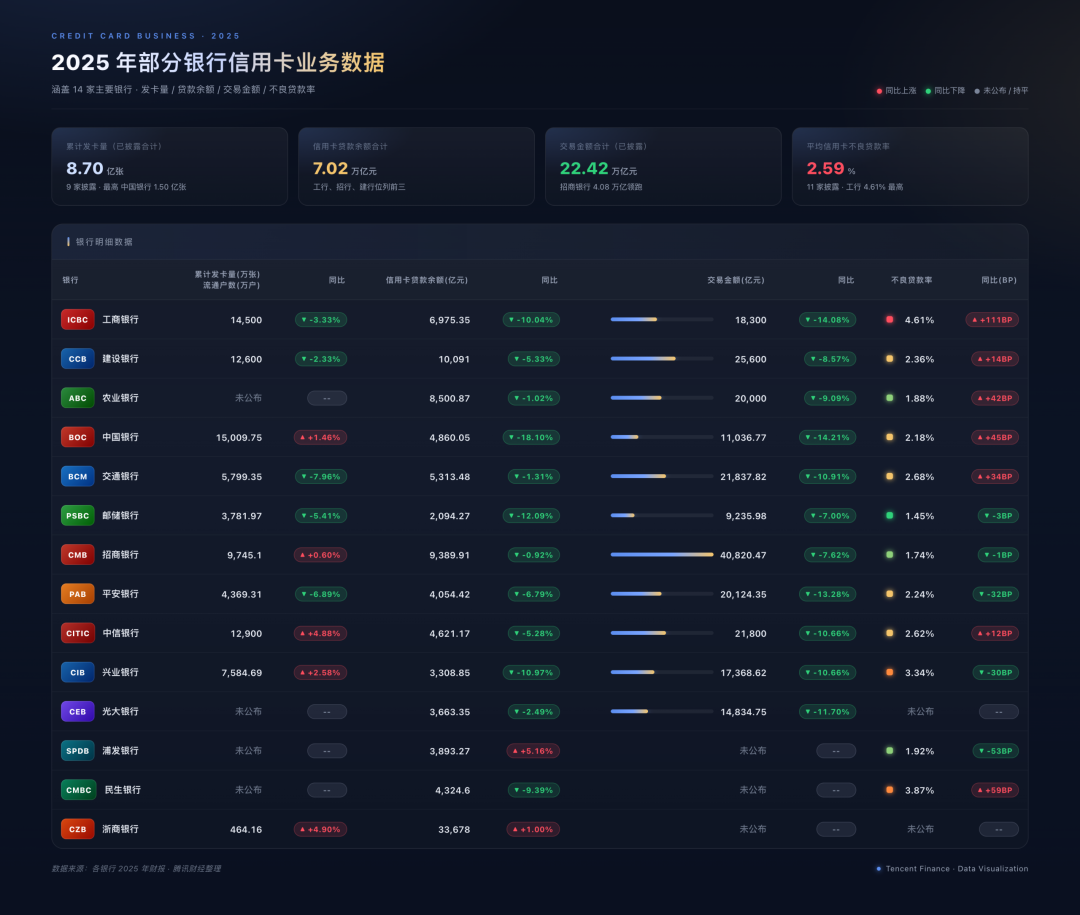Click the 平均不良贷款率 2.59% summary card
The width and height of the screenshot is (1080, 915).
point(910,166)
